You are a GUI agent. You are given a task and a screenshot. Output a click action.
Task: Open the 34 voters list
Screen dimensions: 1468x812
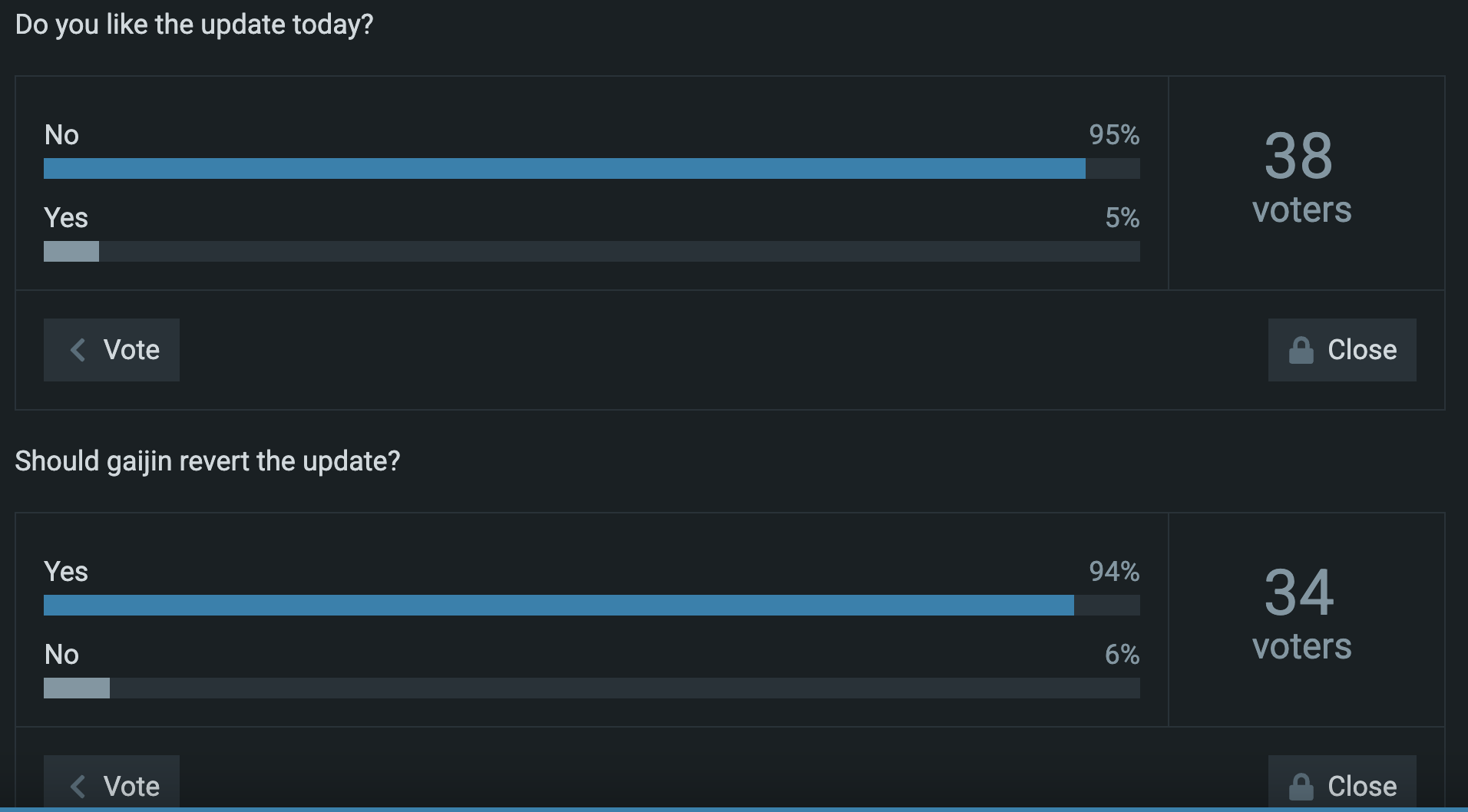click(x=1301, y=614)
